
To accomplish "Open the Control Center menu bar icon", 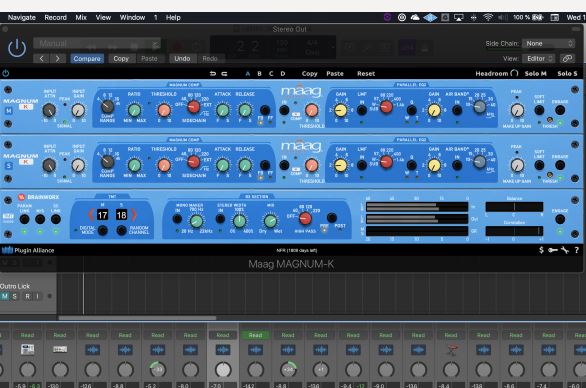I will click(555, 17).
